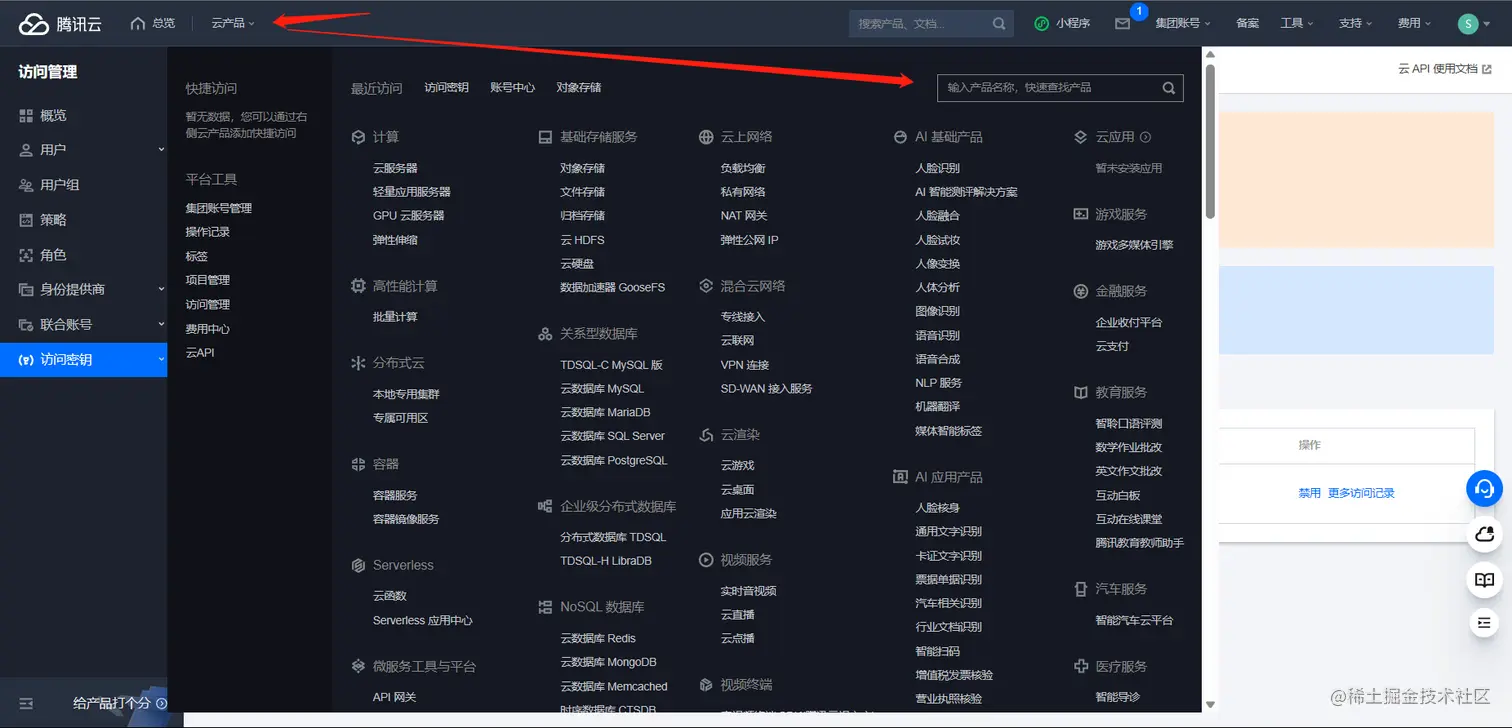Image resolution: width=1512 pixels, height=728 pixels.
Task: Click the 访问密钥 key icon in the sidebar
Action: click(x=26, y=360)
